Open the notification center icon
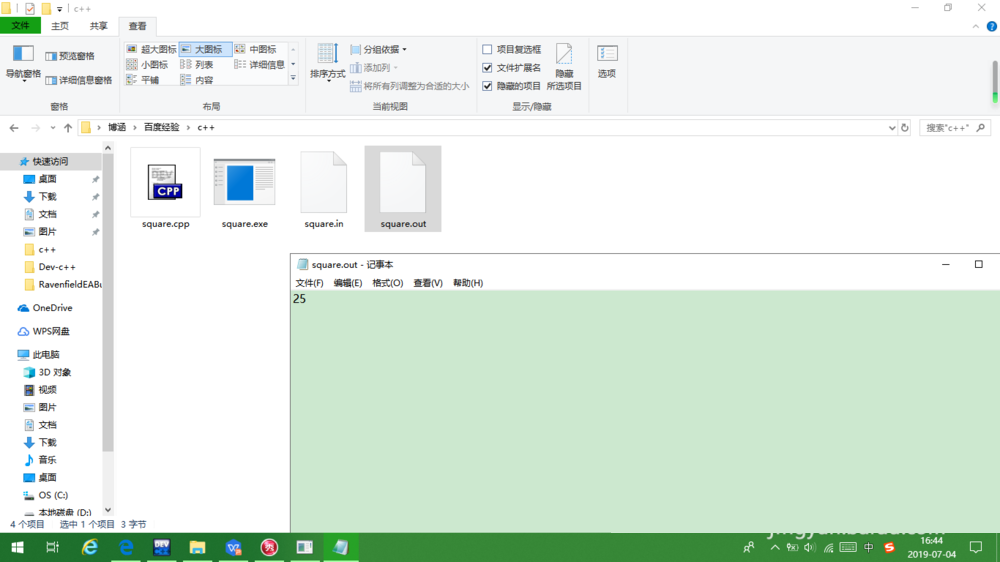 pyautogui.click(x=976, y=547)
